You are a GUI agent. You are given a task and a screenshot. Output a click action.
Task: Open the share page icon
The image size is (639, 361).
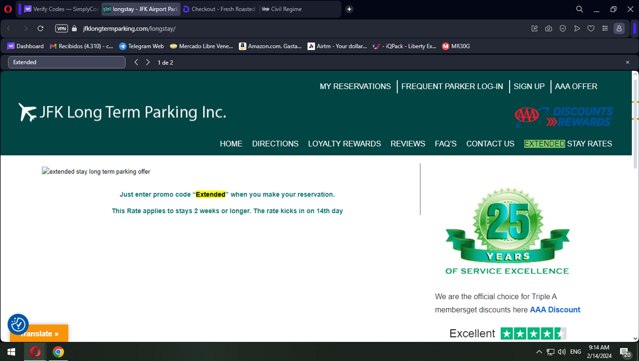coord(534,29)
